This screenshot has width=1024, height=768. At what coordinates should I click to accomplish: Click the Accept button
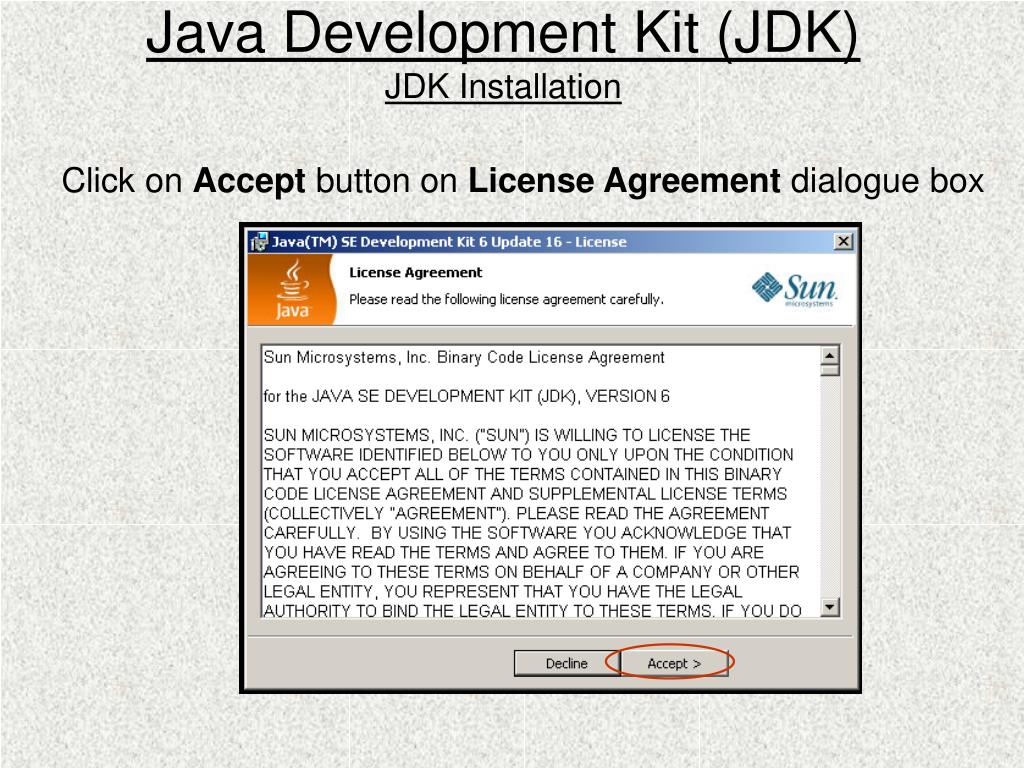click(x=673, y=663)
